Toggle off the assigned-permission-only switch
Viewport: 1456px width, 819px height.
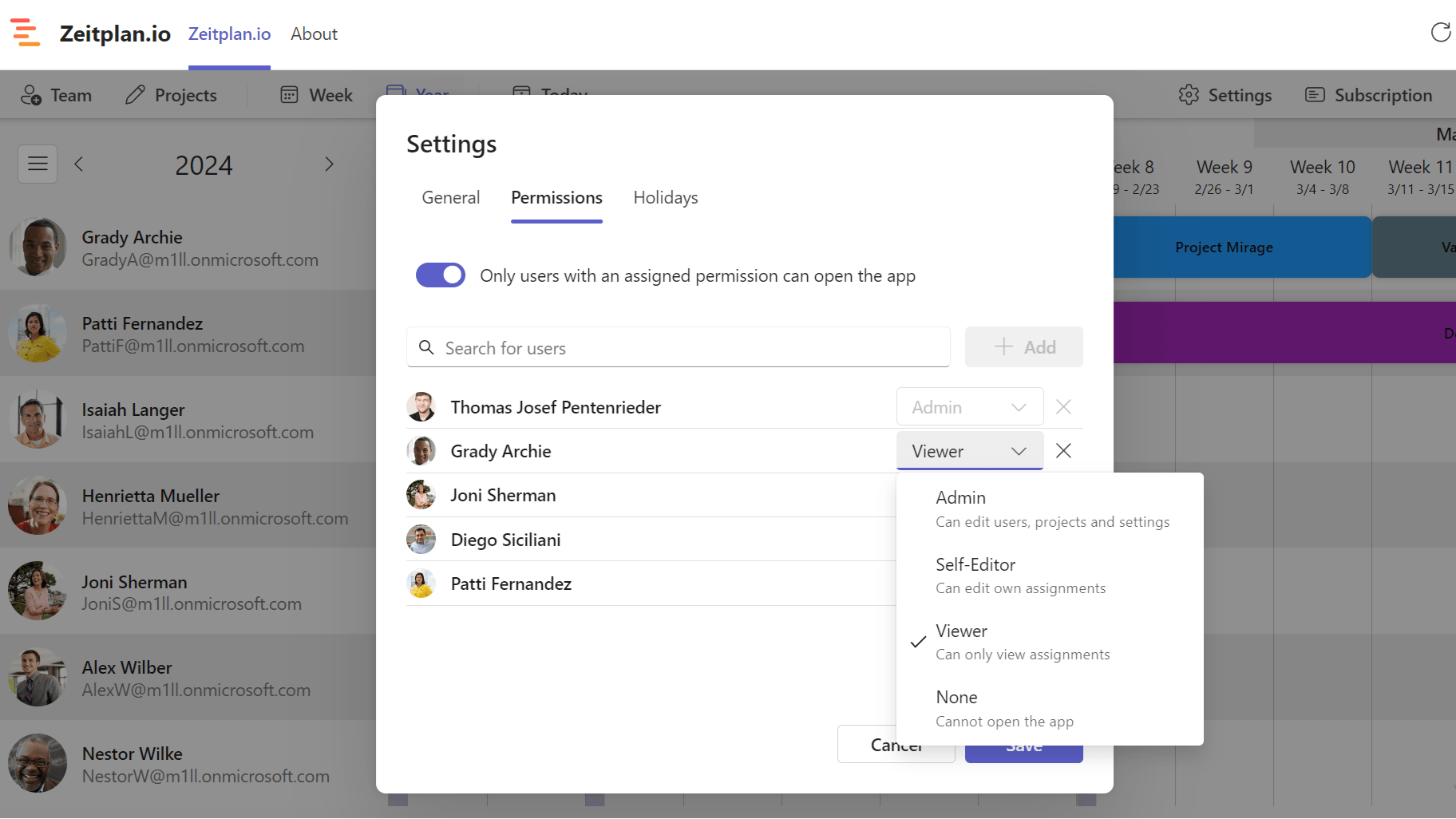point(440,275)
